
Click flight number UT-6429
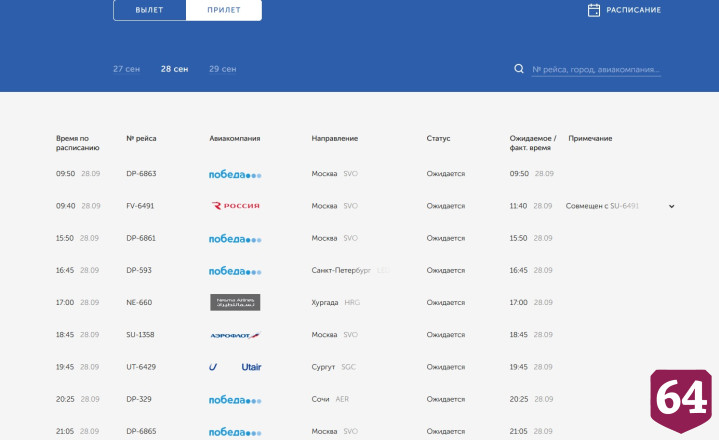[141, 367]
